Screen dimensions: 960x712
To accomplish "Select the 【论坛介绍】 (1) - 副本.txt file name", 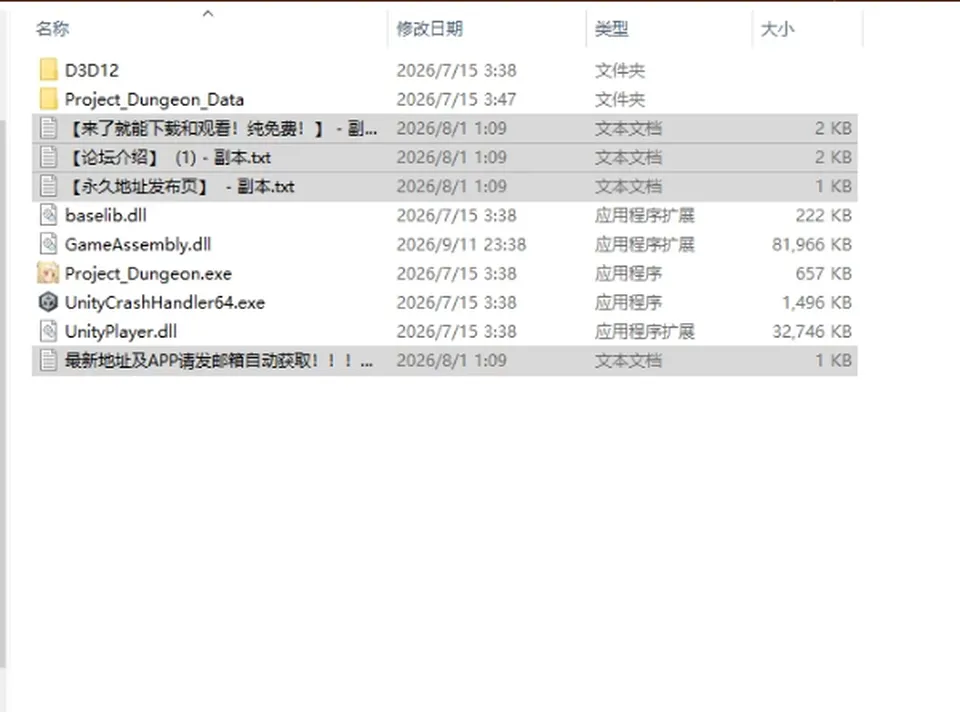I will (x=168, y=157).
